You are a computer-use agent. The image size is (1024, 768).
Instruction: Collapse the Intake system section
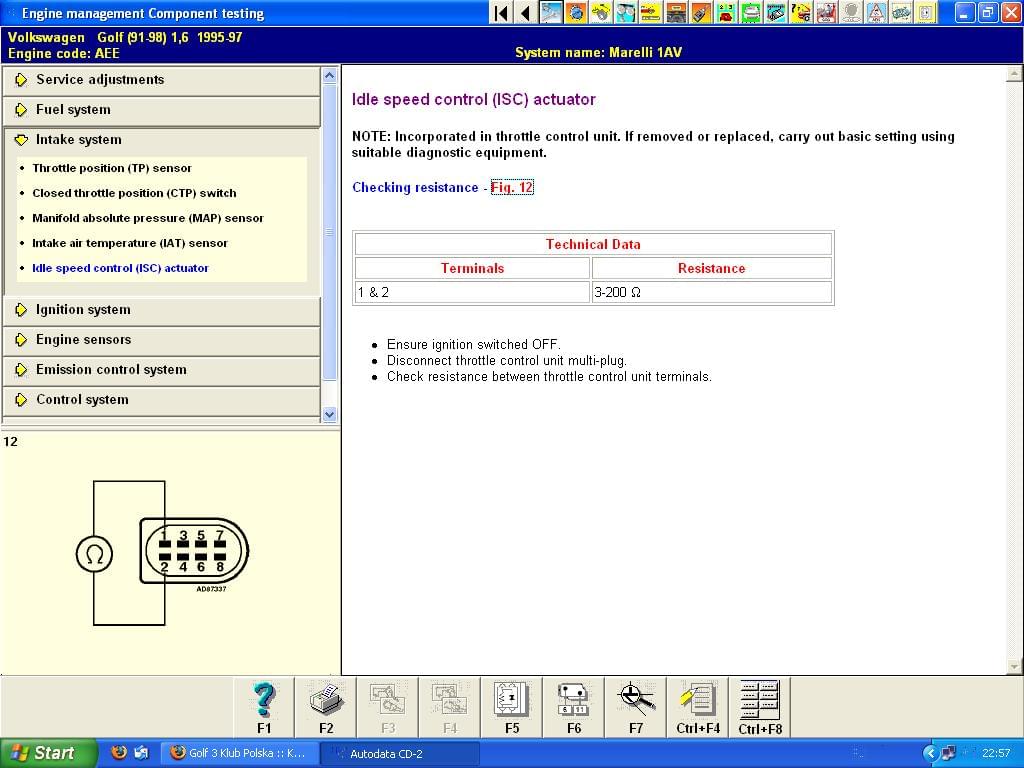pos(78,140)
